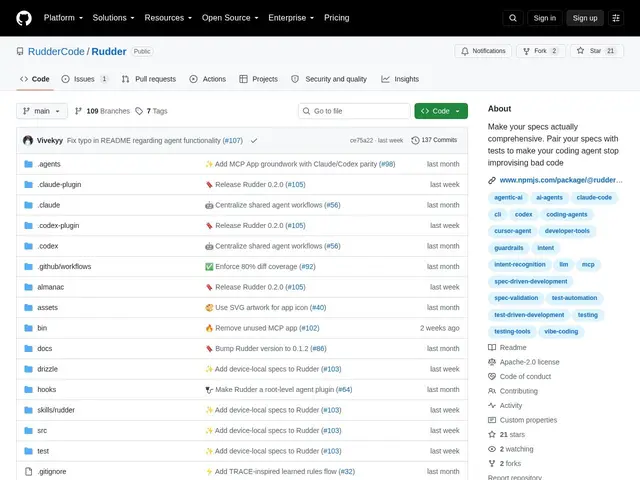The image size is (640, 480).
Task: Click the link icon beside npmjs URL
Action: click(492, 180)
